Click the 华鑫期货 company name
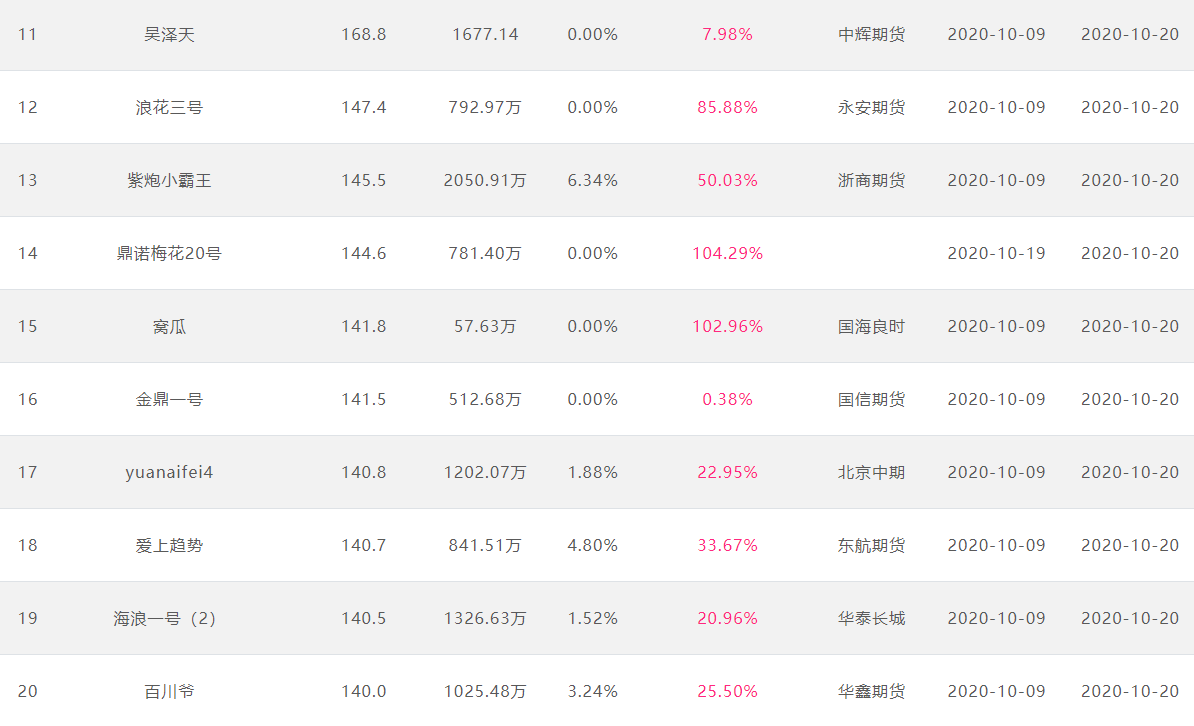The height and width of the screenshot is (726, 1194). (871, 691)
